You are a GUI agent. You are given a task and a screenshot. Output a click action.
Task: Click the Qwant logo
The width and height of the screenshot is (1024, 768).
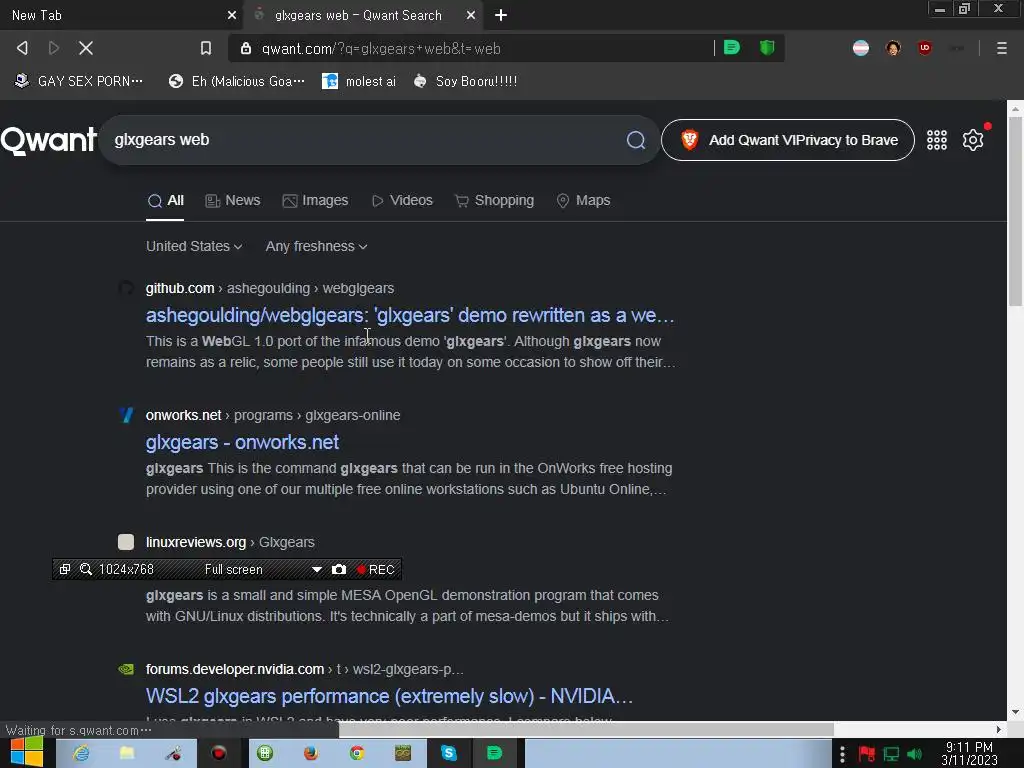click(x=48, y=140)
